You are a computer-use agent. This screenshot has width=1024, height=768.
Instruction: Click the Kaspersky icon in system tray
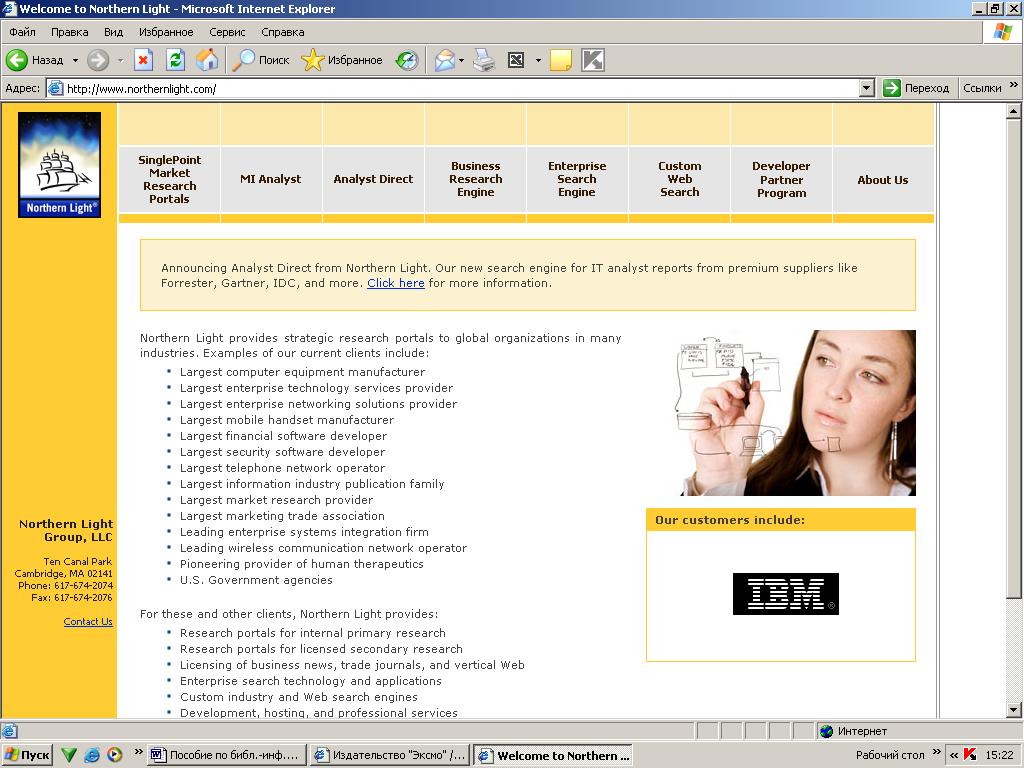(969, 755)
